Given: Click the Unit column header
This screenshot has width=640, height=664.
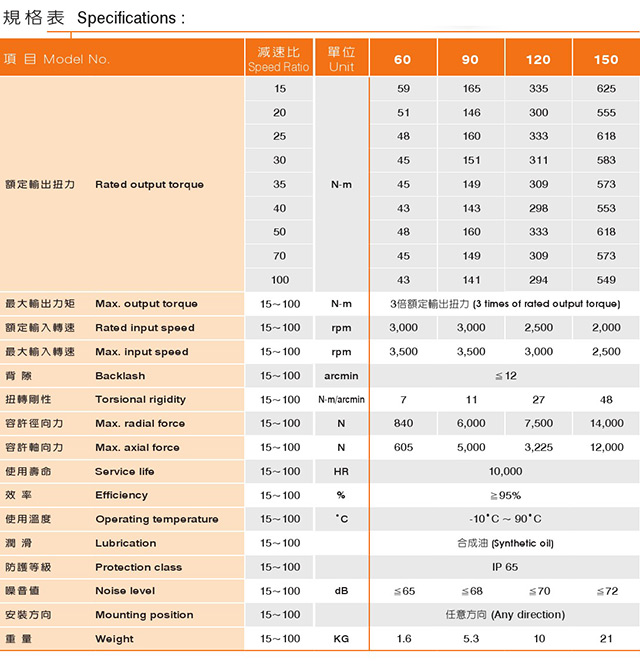Looking at the screenshot, I should [341, 58].
